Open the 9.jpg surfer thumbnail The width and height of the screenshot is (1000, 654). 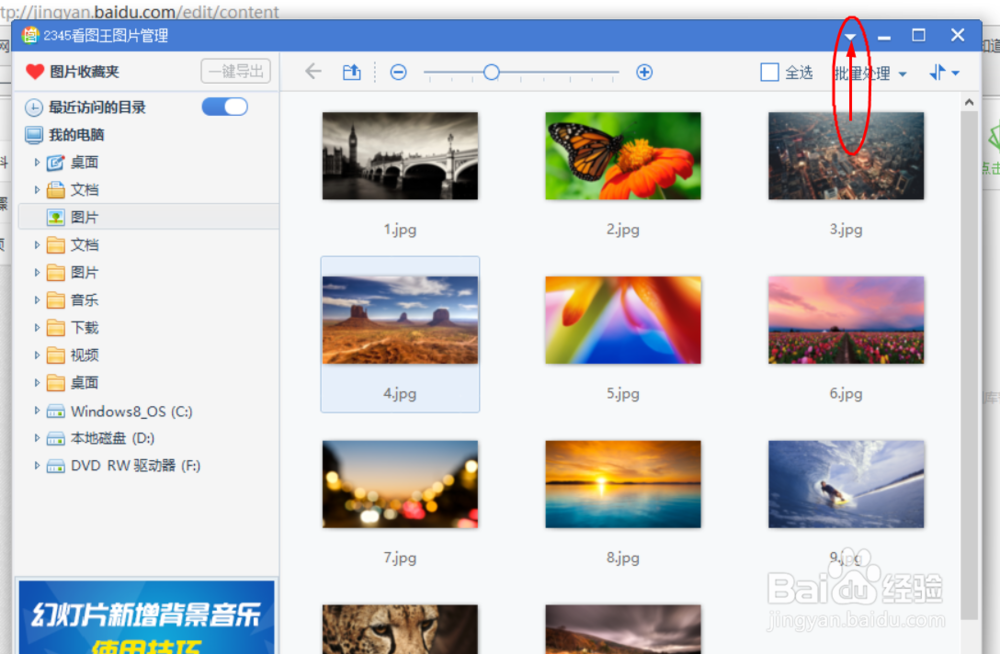[x=846, y=484]
